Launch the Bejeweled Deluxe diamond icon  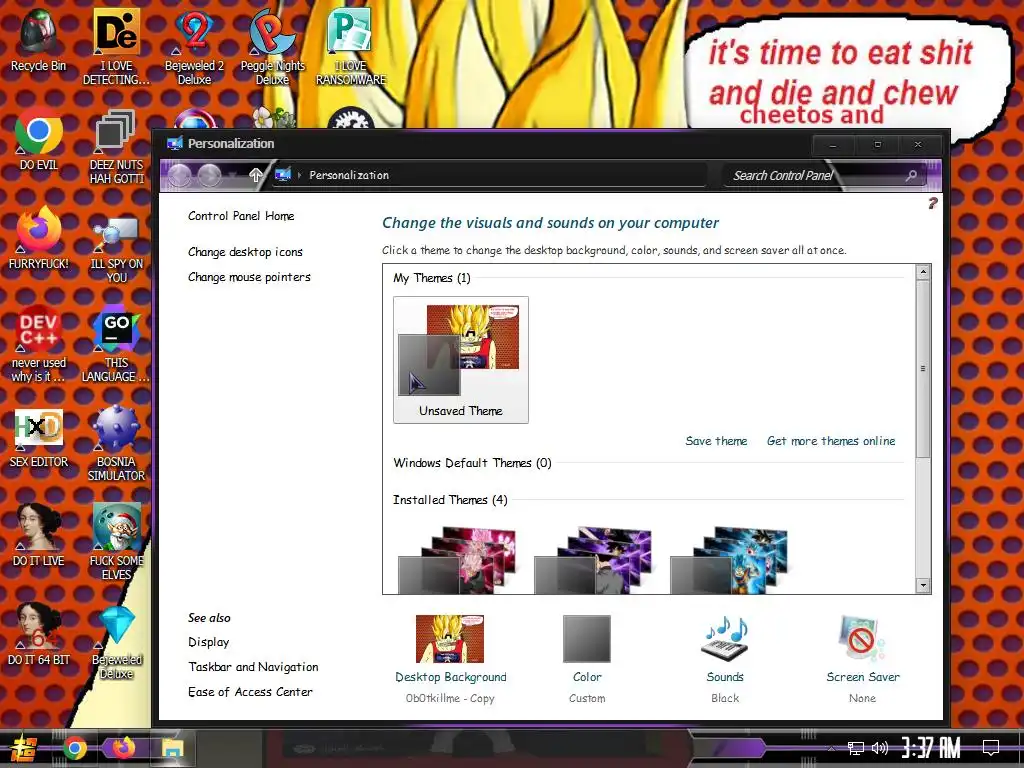(116, 641)
